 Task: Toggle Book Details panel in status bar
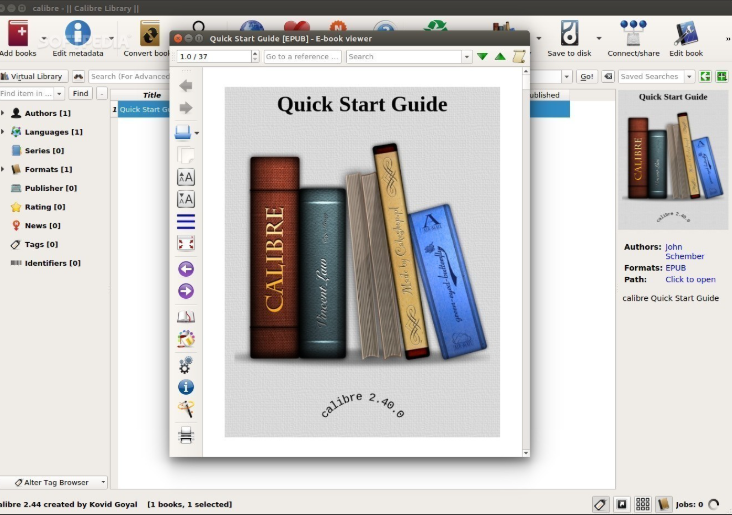pyautogui.click(x=663, y=504)
